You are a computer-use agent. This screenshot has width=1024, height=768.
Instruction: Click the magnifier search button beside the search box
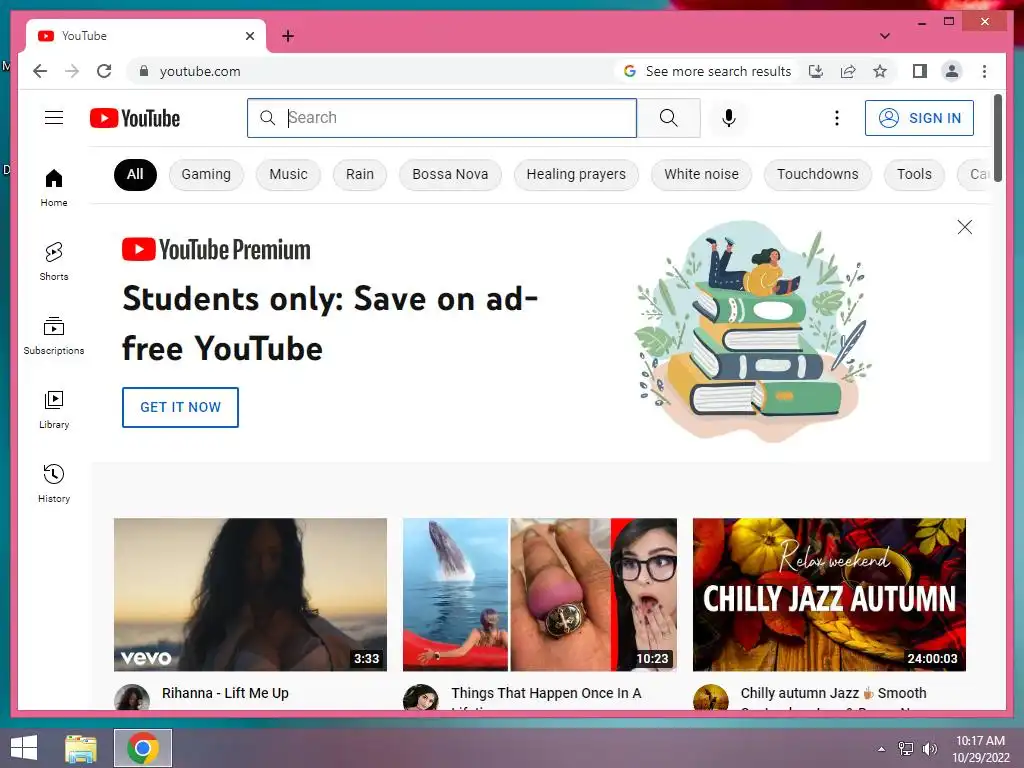pyautogui.click(x=668, y=118)
